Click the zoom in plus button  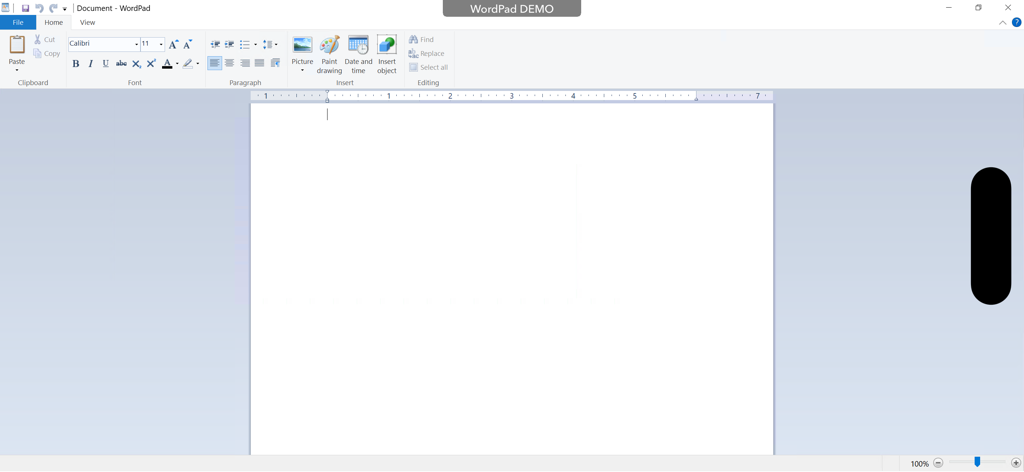[1016, 463]
